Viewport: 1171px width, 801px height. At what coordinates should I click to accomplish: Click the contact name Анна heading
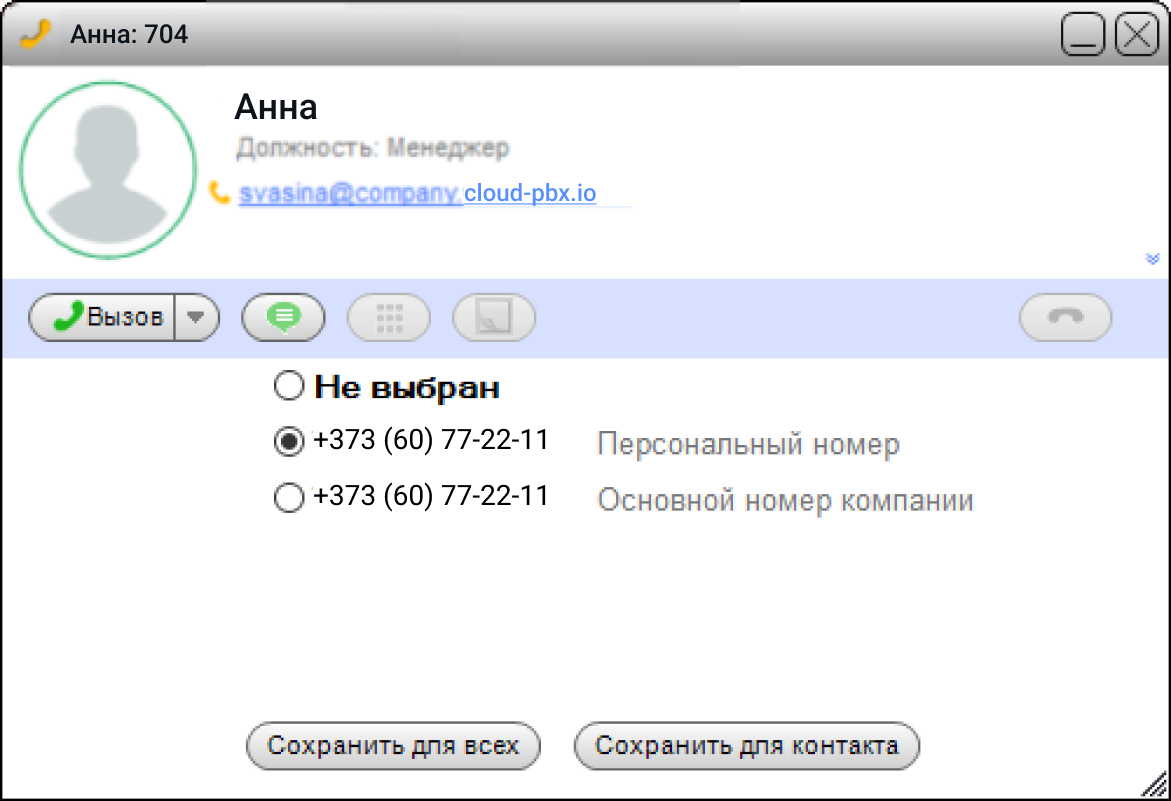[276, 106]
